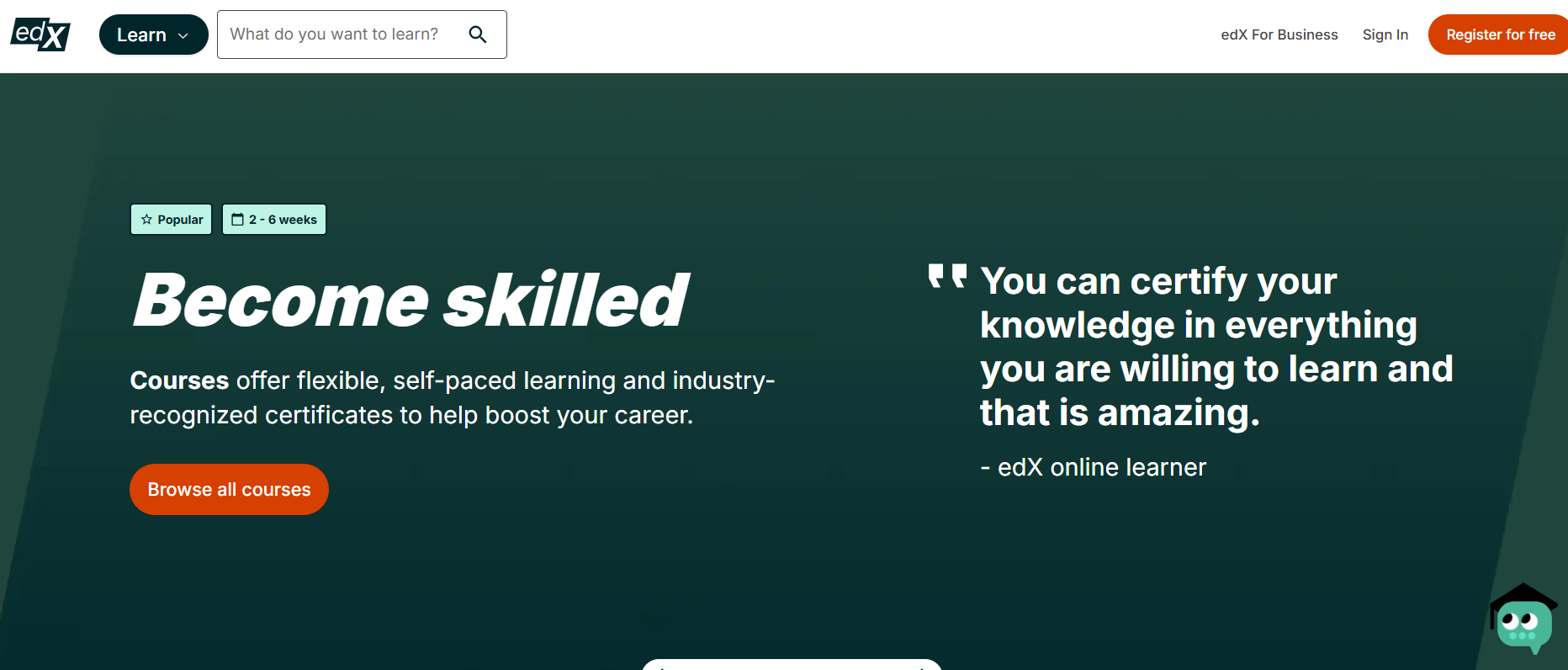Open the chatbot assistant with graduation cap
The image size is (1568, 670).
coord(1523,621)
